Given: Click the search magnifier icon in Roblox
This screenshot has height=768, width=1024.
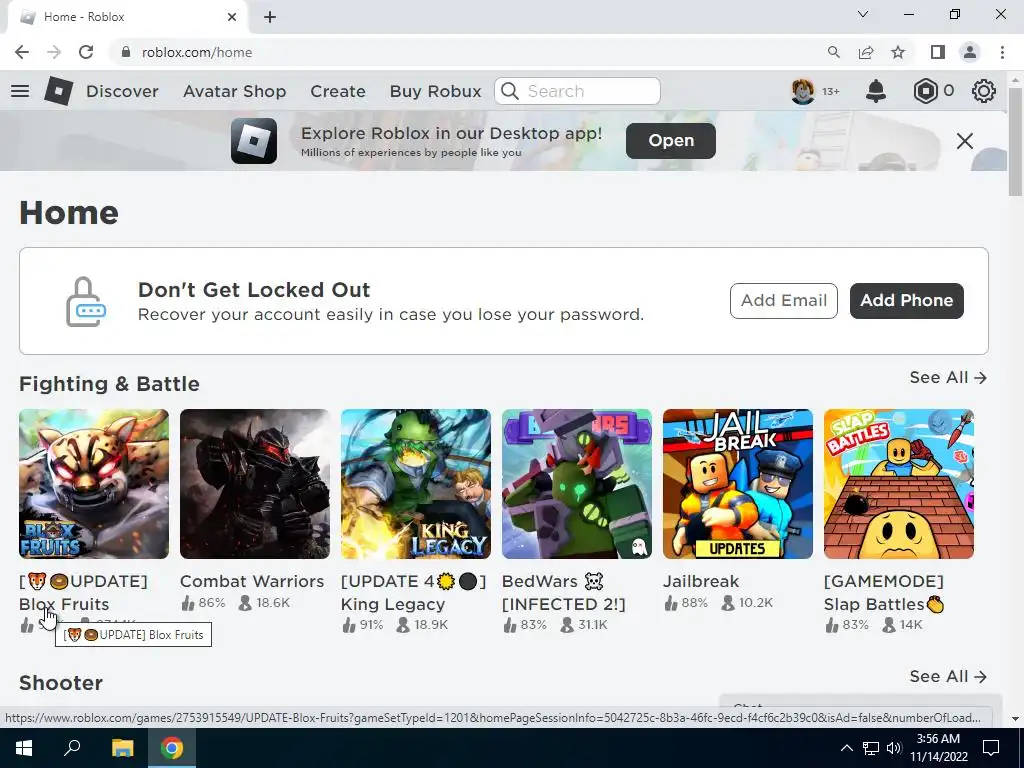Looking at the screenshot, I should pos(510,91).
